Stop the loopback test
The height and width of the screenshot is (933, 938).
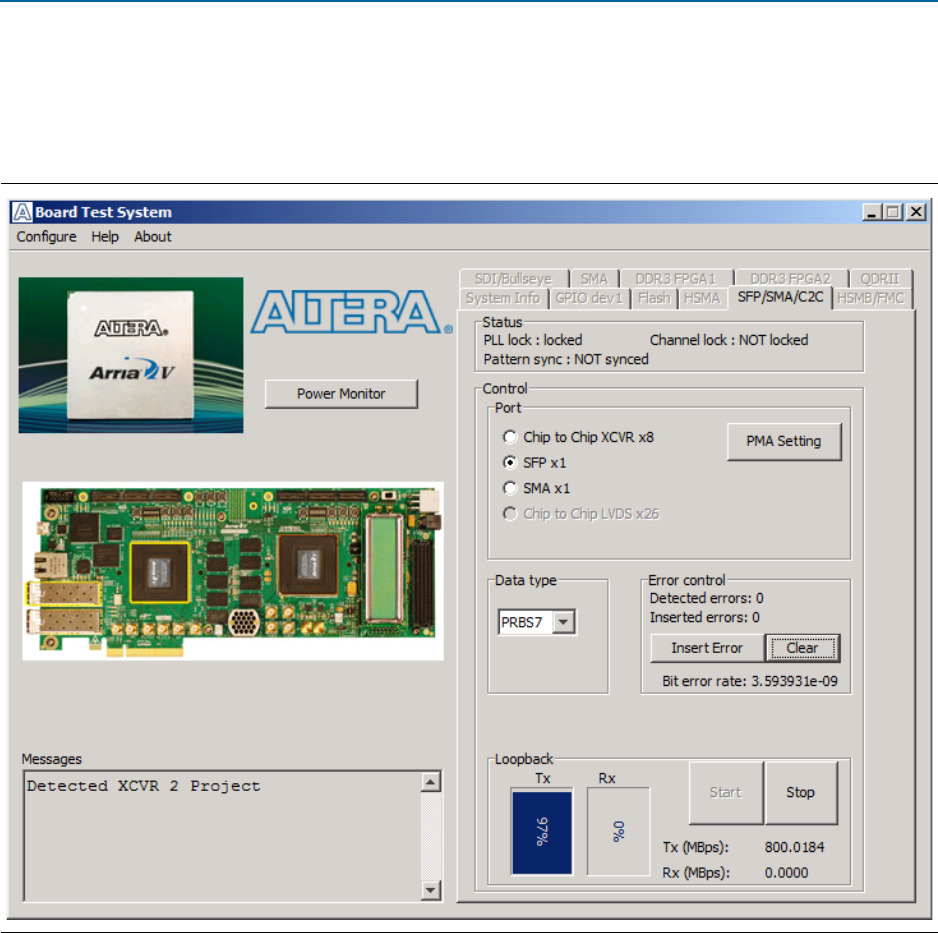(x=800, y=792)
